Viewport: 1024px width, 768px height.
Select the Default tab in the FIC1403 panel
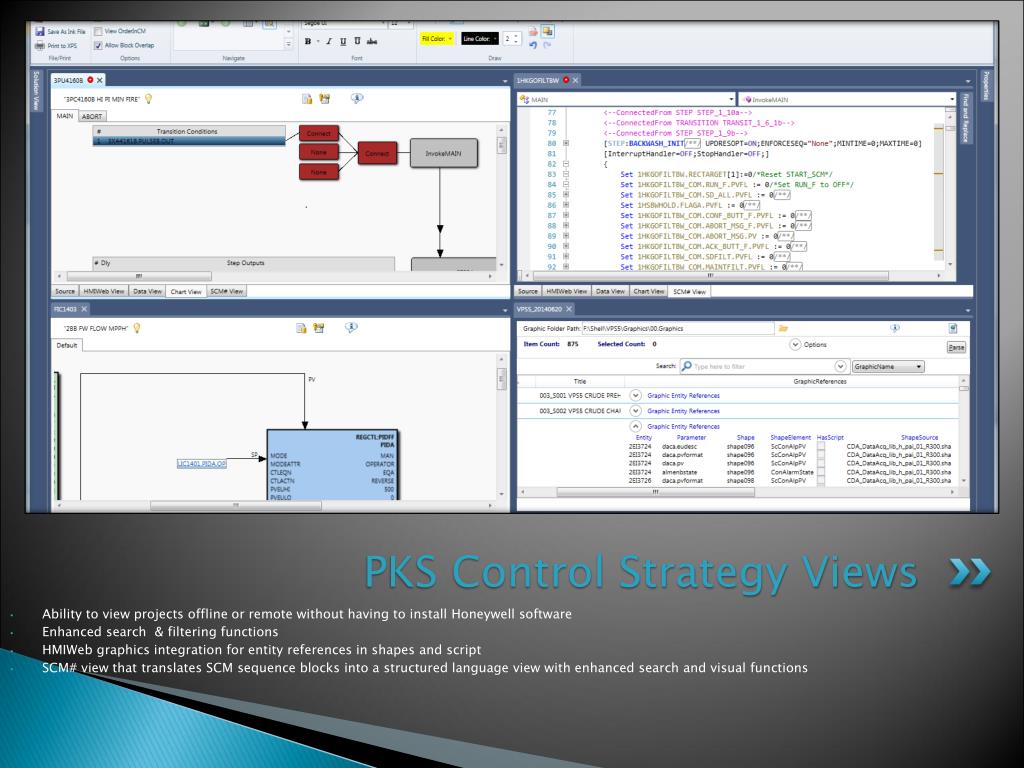[x=67, y=345]
